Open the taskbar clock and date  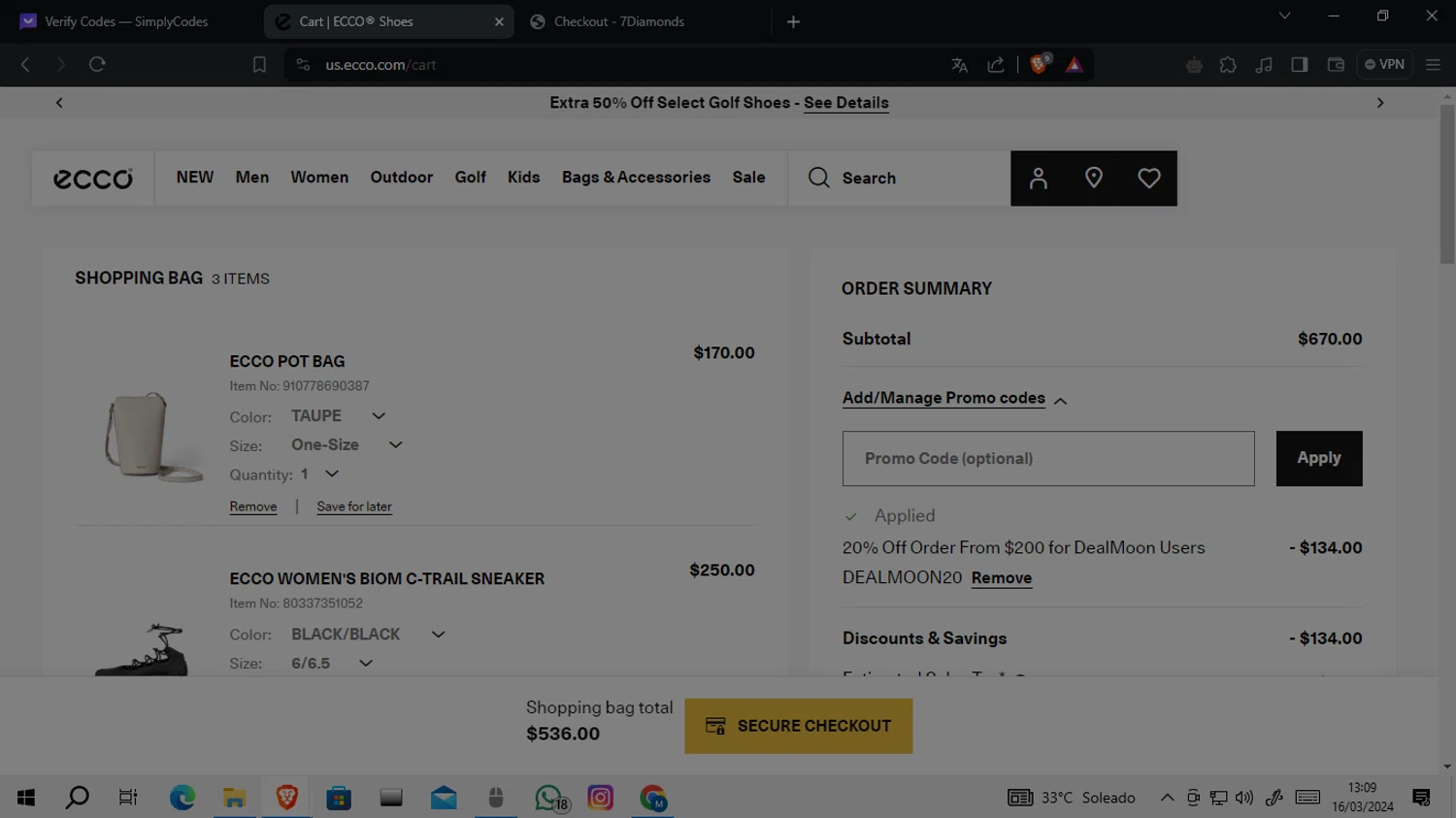click(1363, 798)
